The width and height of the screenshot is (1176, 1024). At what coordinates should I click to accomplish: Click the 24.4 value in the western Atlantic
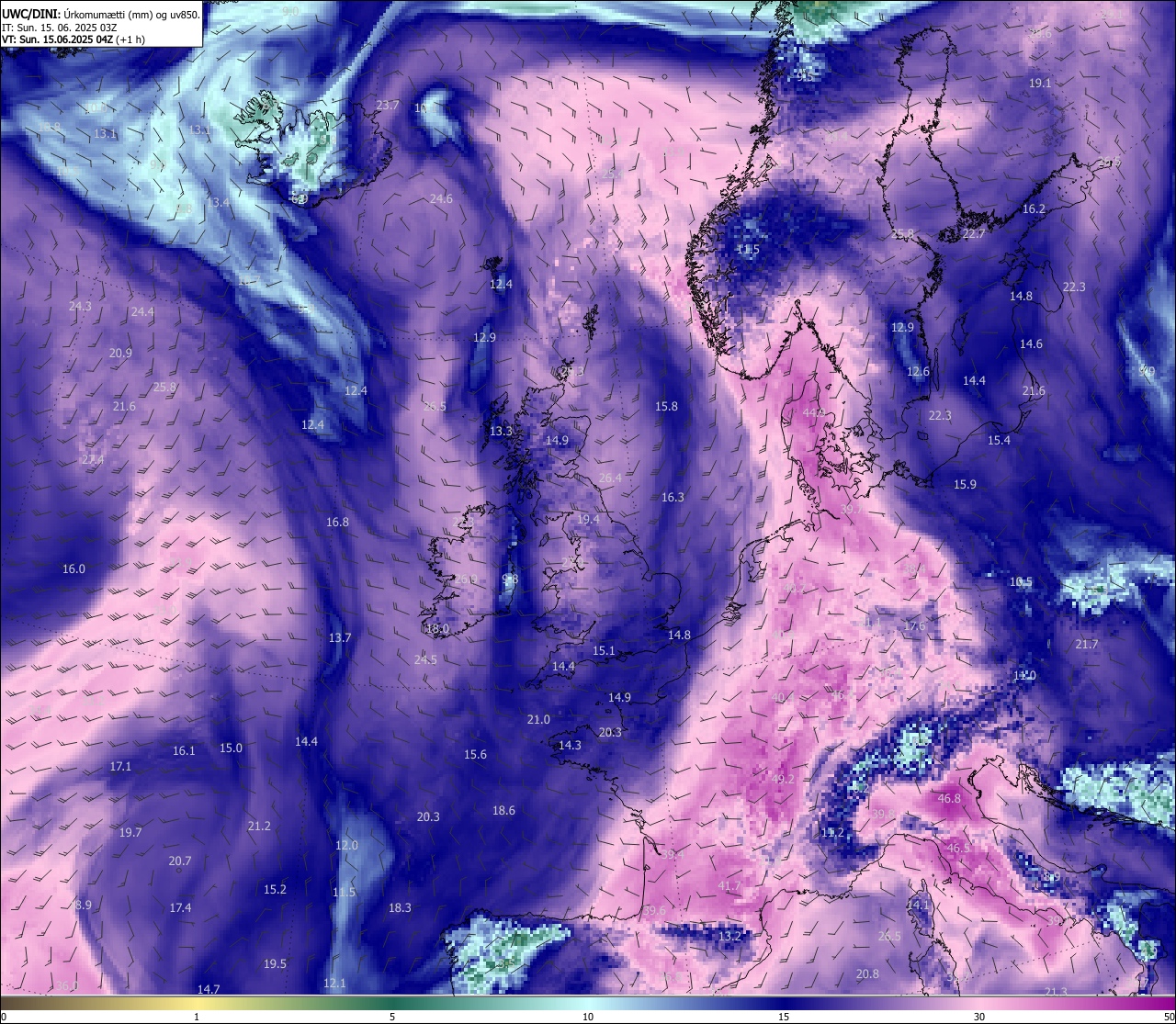142,311
